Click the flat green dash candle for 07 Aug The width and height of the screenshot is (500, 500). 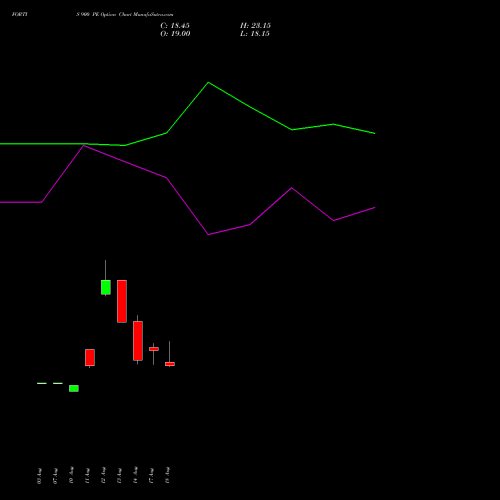(x=58, y=383)
